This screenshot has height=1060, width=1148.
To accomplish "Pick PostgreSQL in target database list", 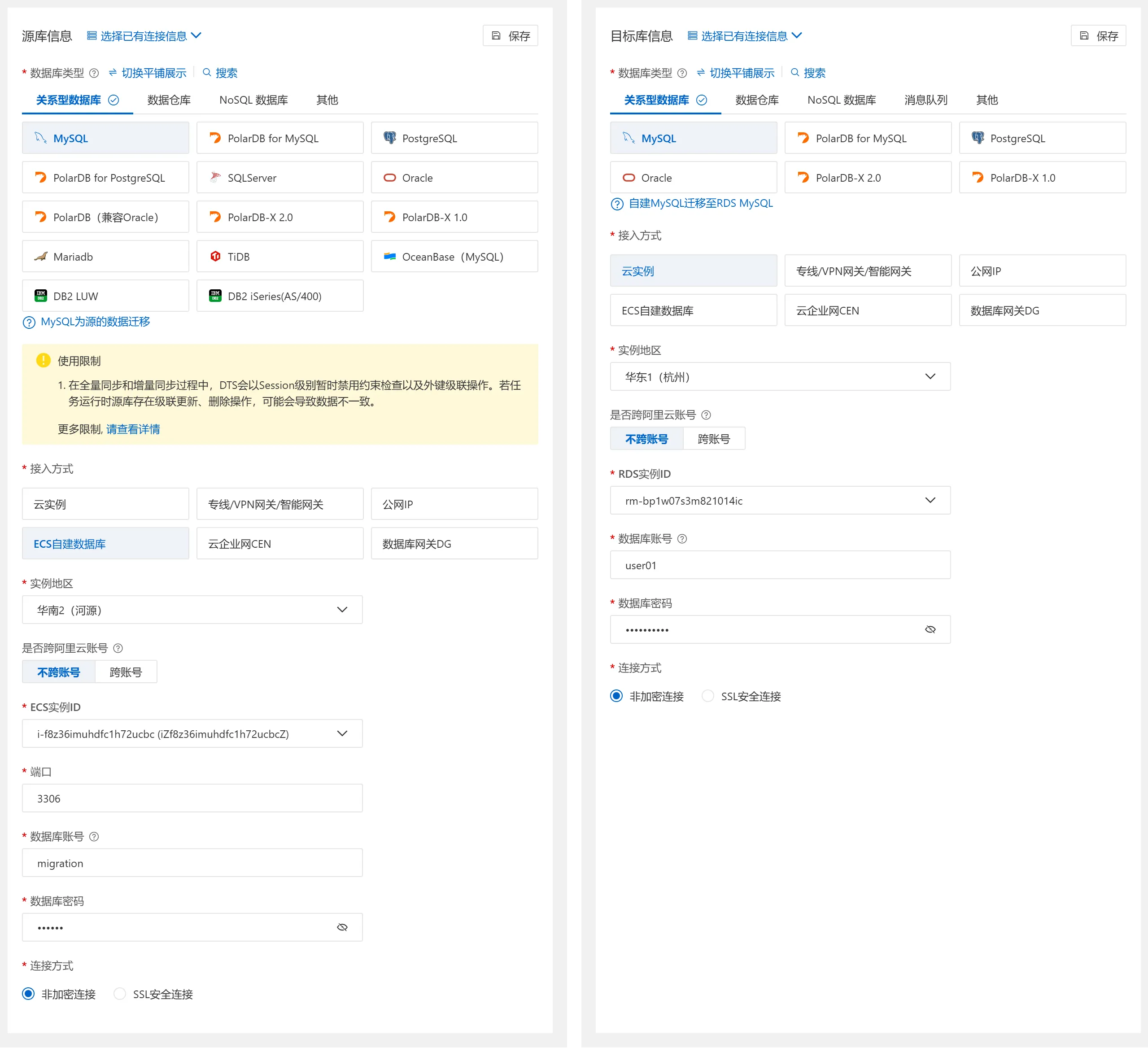I will (1042, 138).
